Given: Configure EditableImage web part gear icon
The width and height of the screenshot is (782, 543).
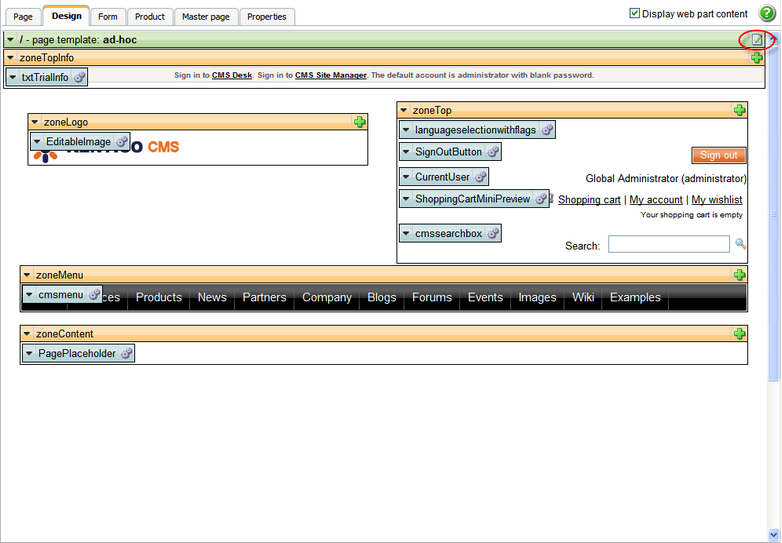Looking at the screenshot, I should (x=122, y=142).
